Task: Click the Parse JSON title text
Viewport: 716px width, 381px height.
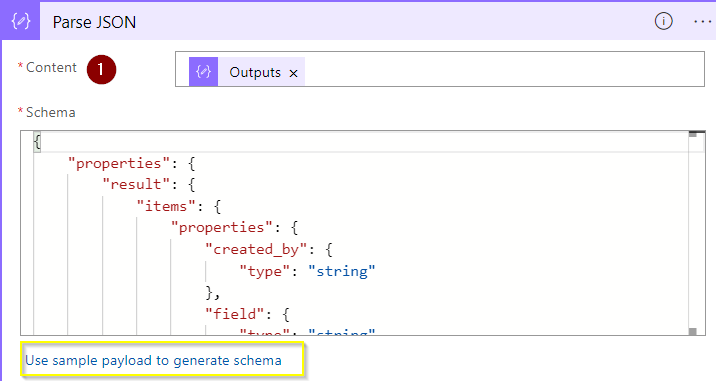Action: (x=94, y=22)
